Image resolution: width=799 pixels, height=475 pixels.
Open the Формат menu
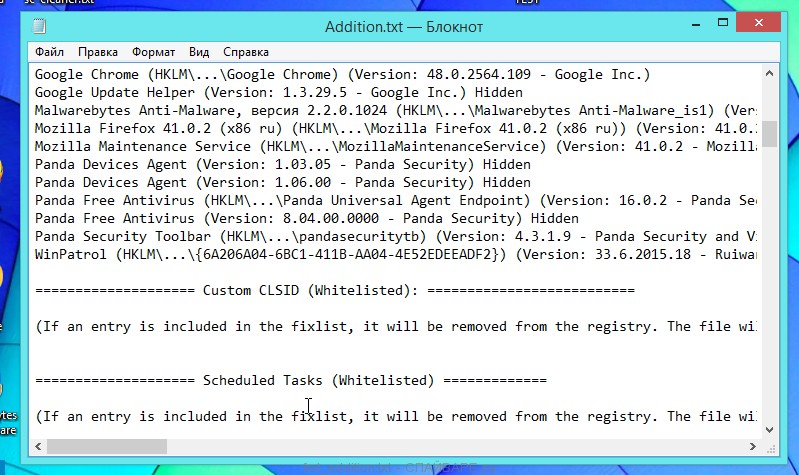(x=153, y=52)
